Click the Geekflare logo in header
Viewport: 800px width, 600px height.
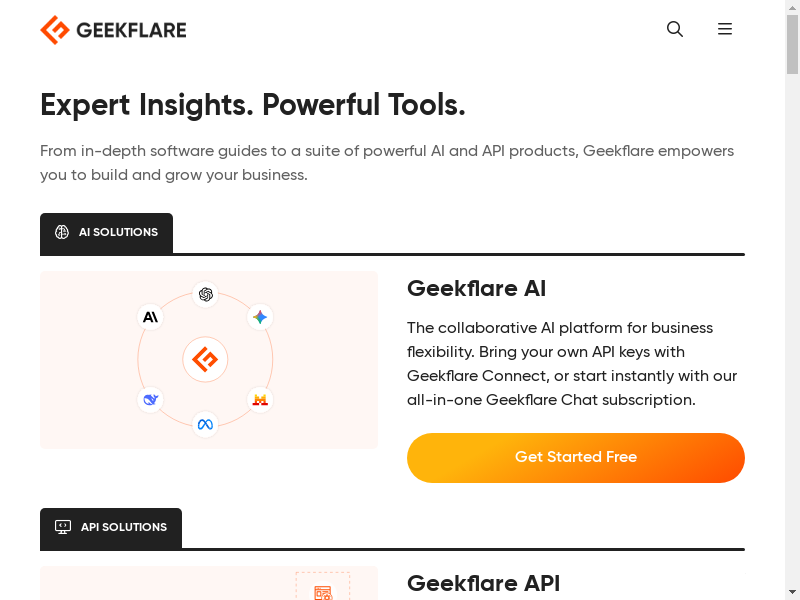tap(113, 30)
